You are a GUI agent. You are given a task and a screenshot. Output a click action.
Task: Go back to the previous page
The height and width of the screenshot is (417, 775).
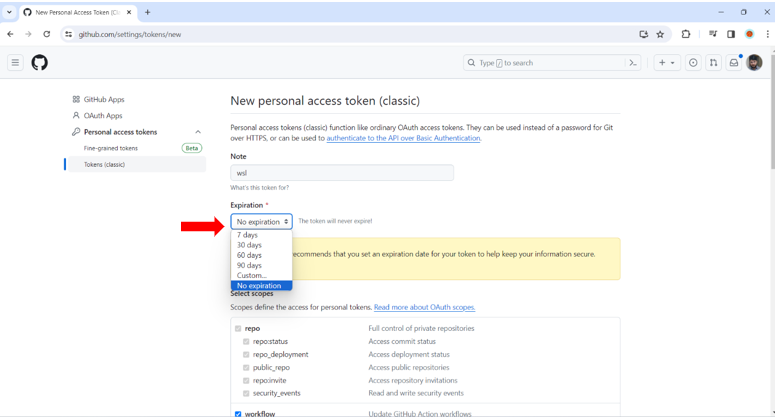click(10, 34)
